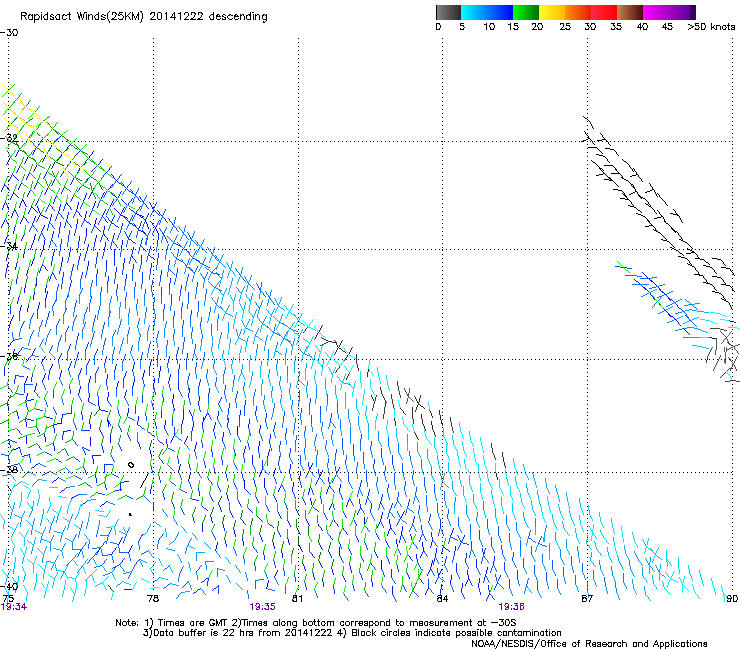
Task: Click the -38 latitude axis label
Action: click(x=9, y=470)
